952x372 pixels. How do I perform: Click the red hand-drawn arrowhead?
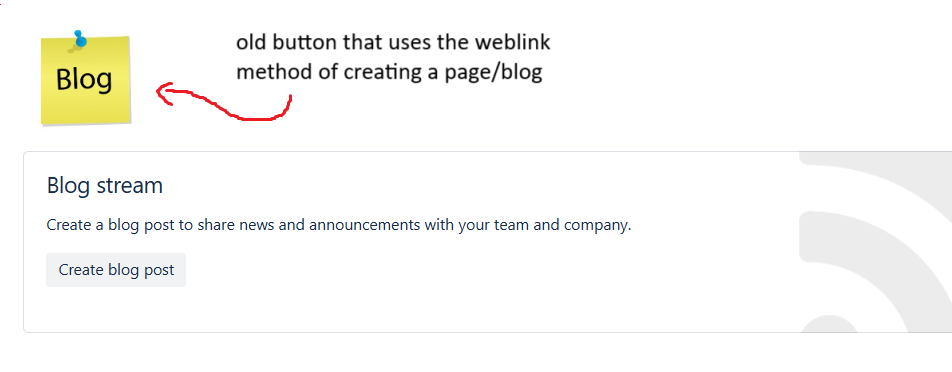165,93
